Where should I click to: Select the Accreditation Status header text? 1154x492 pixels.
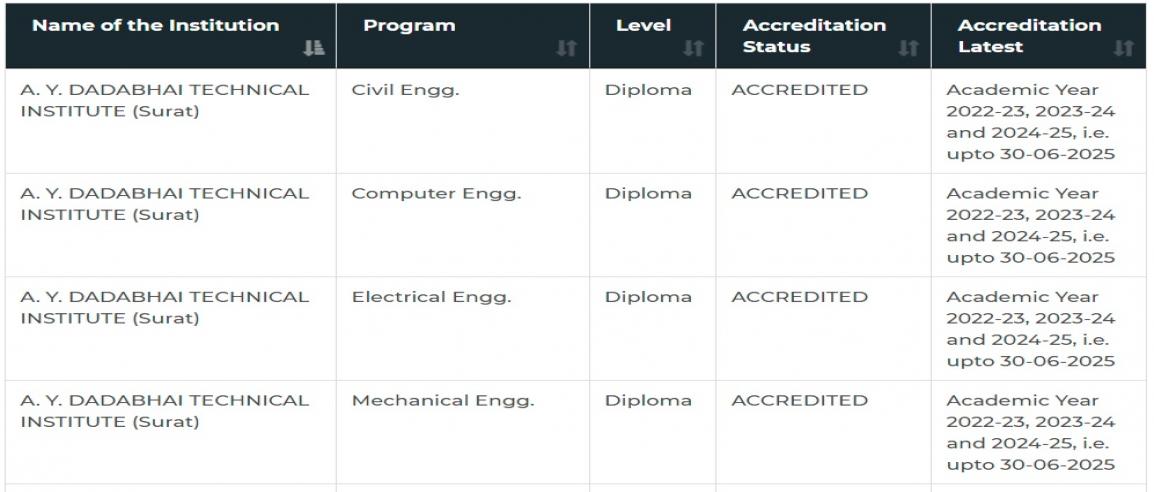814,35
